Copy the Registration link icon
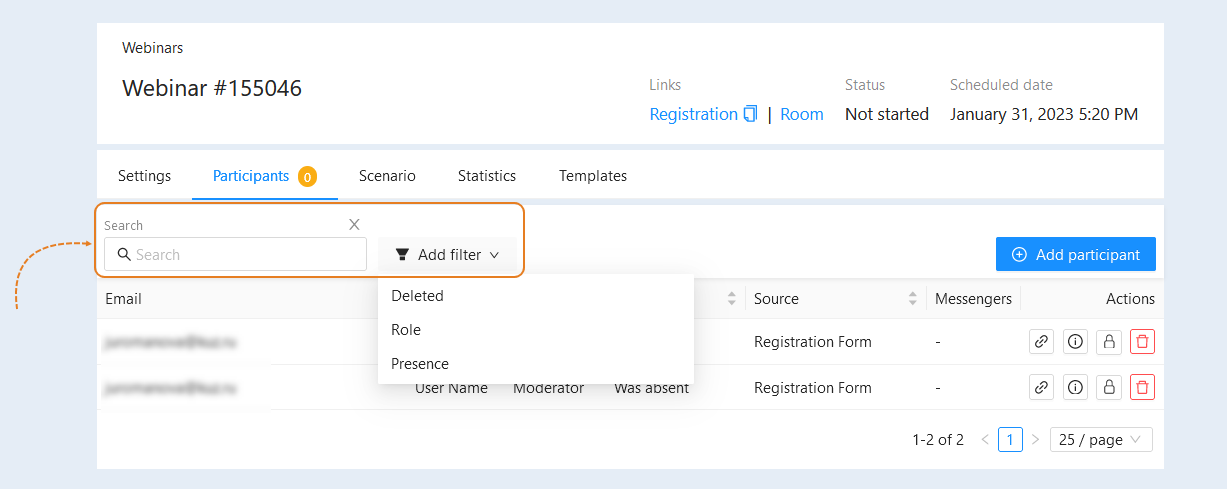This screenshot has width=1227, height=489. pyautogui.click(x=750, y=114)
